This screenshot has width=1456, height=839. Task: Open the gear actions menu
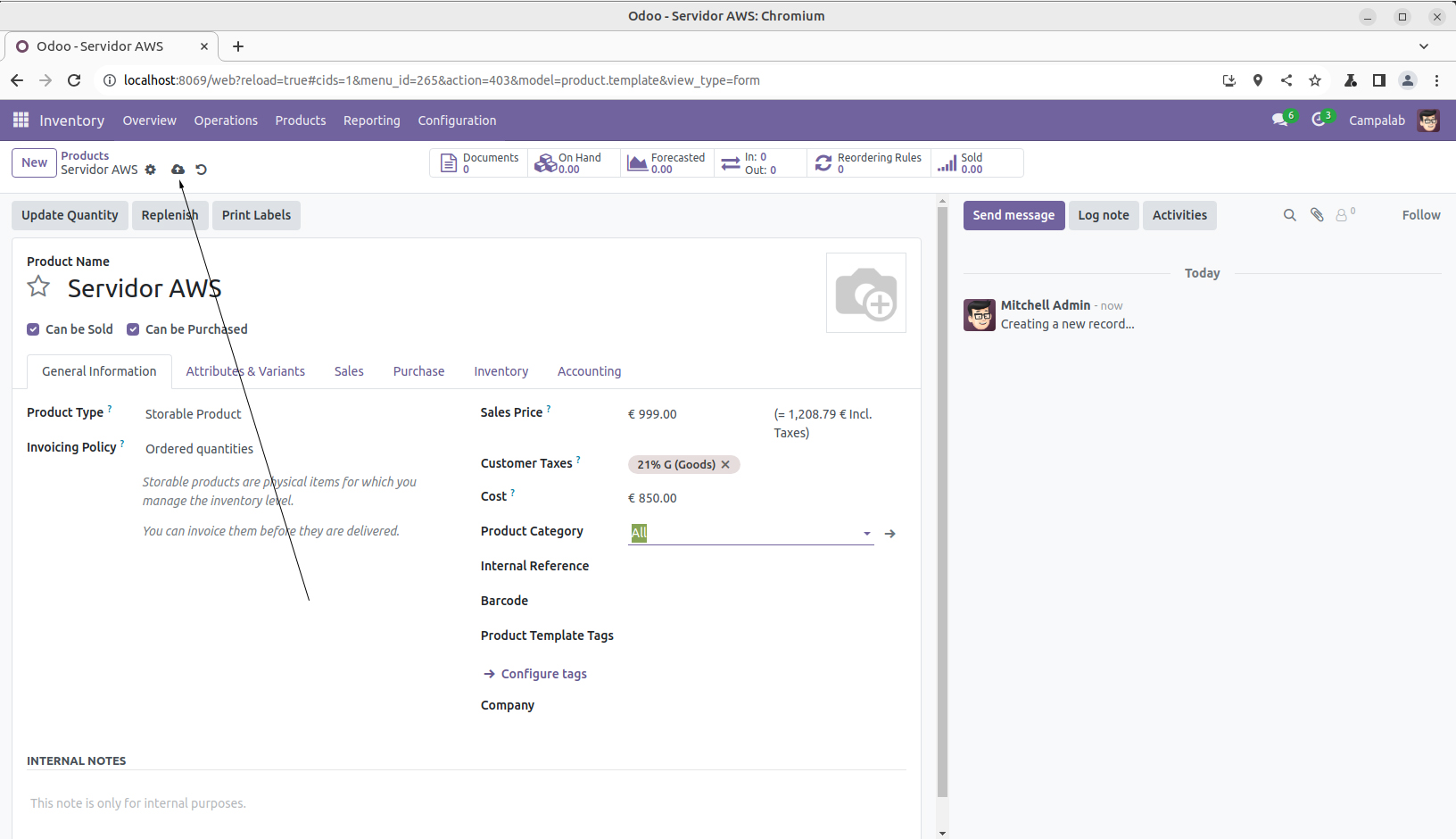click(x=151, y=170)
